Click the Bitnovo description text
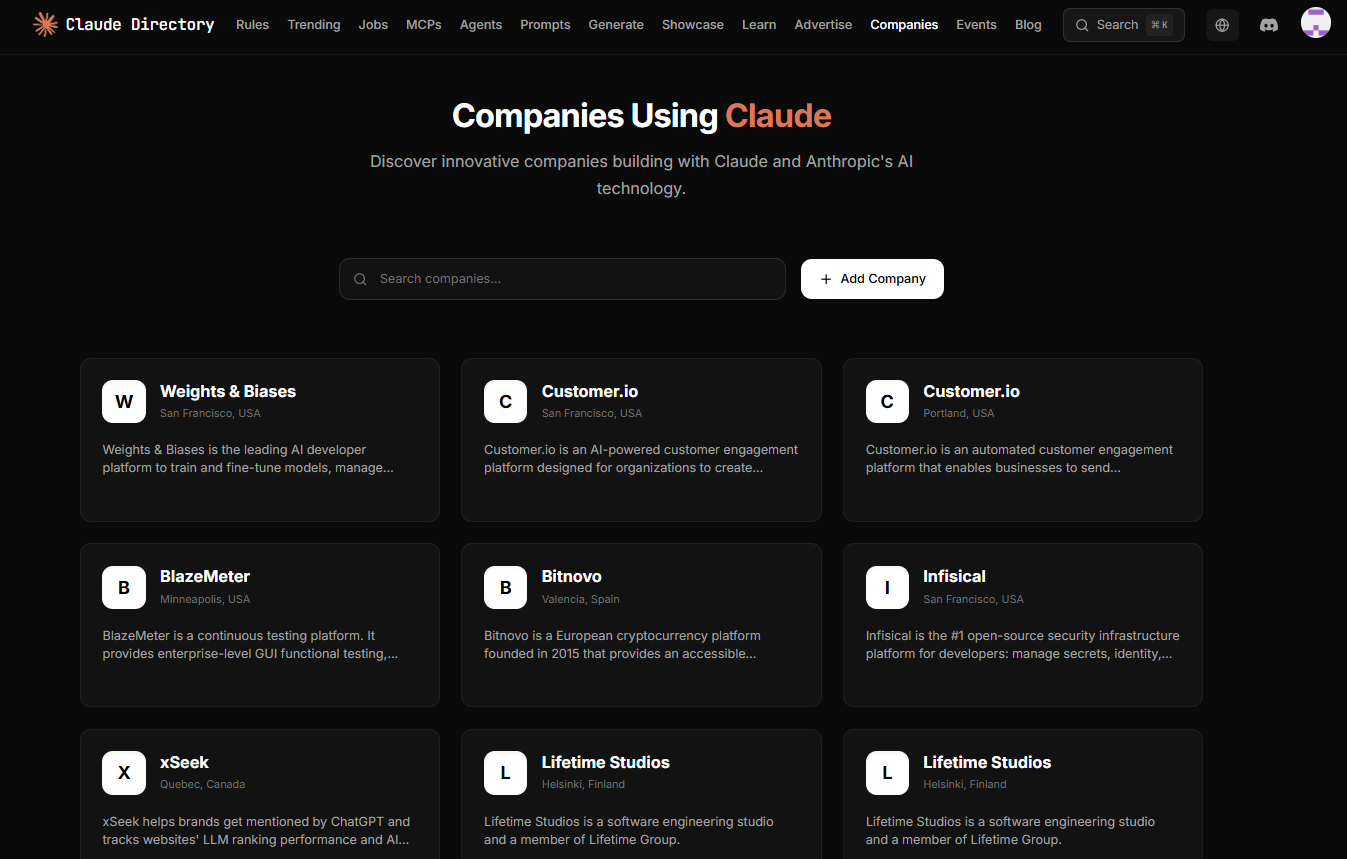The height and width of the screenshot is (859, 1347). (622, 644)
